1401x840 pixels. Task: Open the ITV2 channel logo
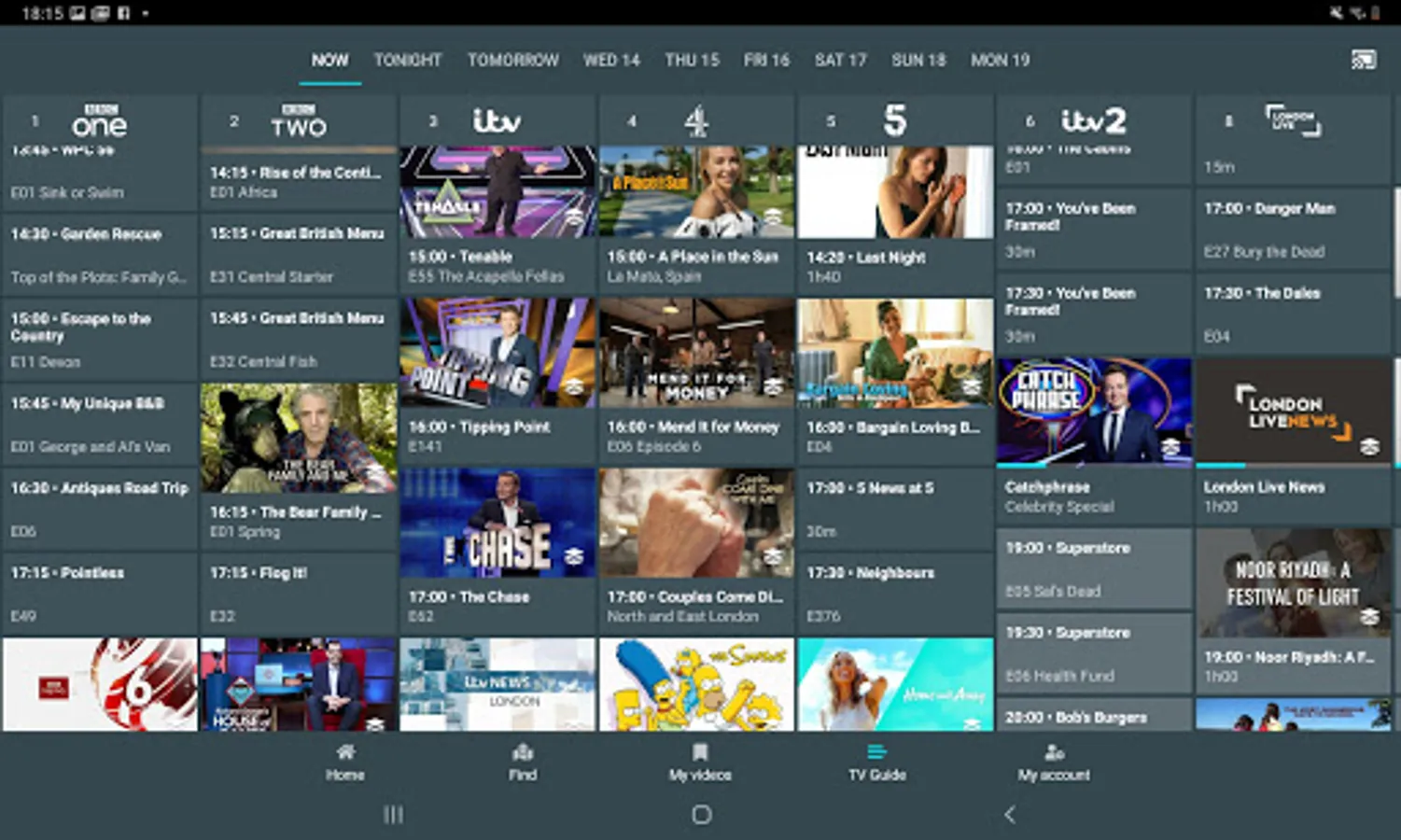point(1094,121)
